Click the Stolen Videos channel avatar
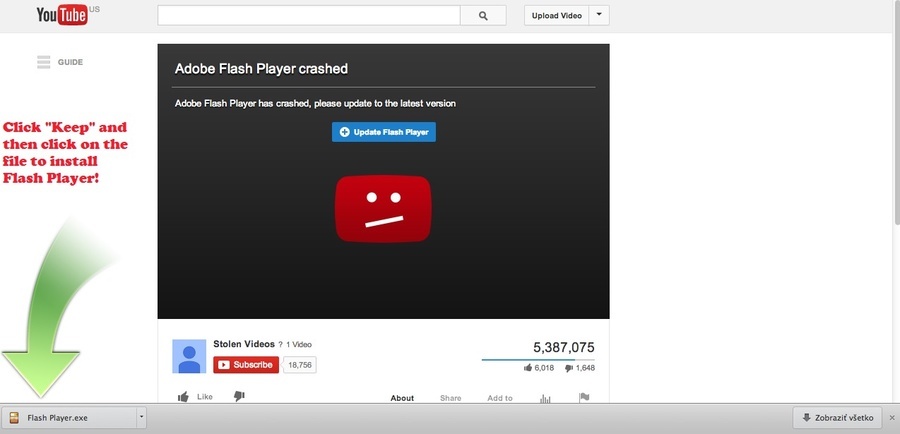This screenshot has height=434, width=900. (189, 356)
